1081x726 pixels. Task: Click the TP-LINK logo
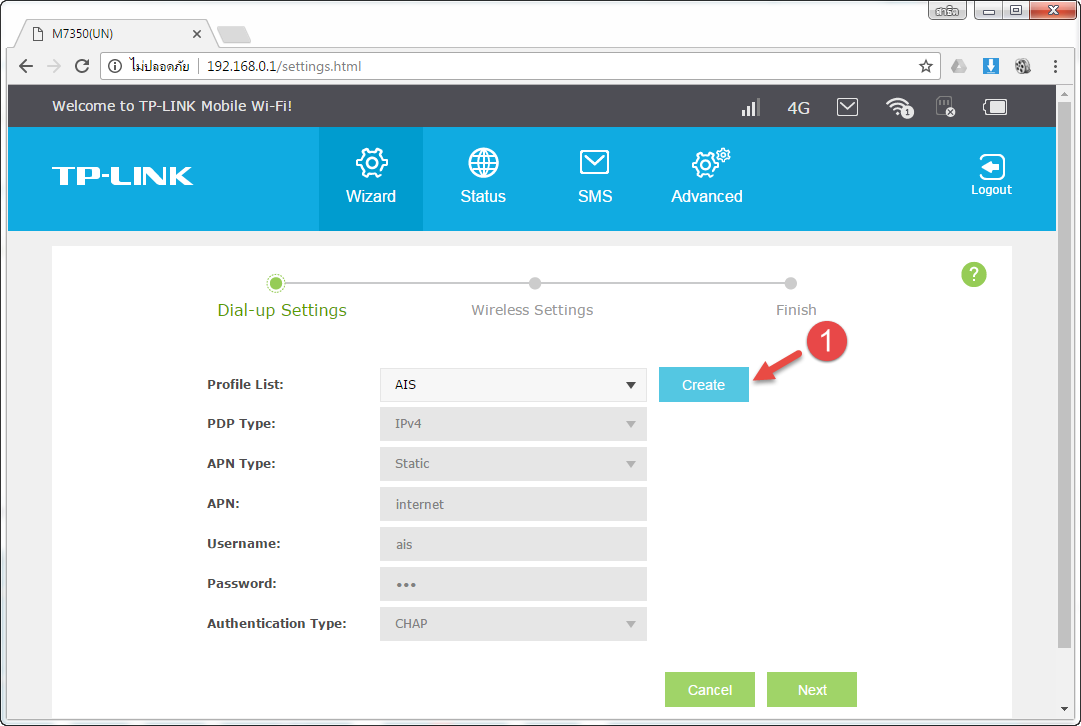[122, 176]
